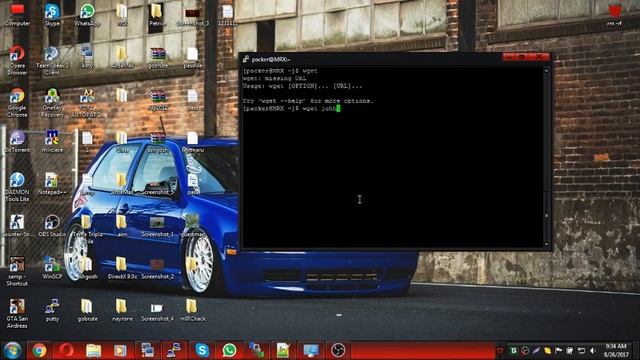
Task: Open Skype from the taskbar
Action: click(x=202, y=350)
